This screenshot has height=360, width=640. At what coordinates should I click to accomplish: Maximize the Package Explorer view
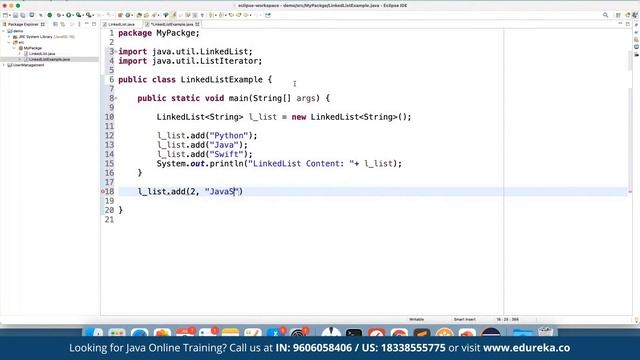(94, 24)
